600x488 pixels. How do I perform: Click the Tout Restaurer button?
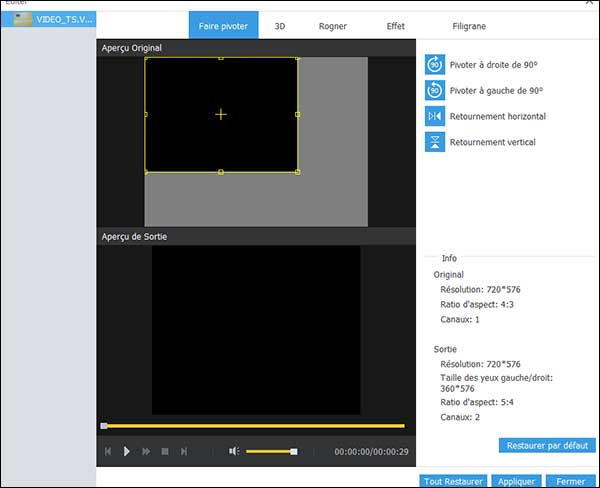click(453, 481)
